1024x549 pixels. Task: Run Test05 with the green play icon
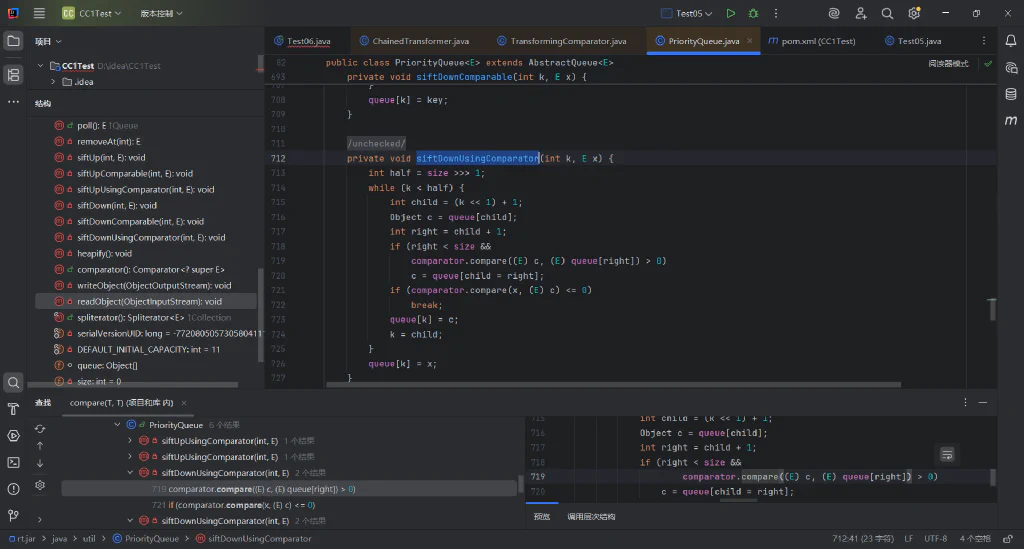coord(731,13)
